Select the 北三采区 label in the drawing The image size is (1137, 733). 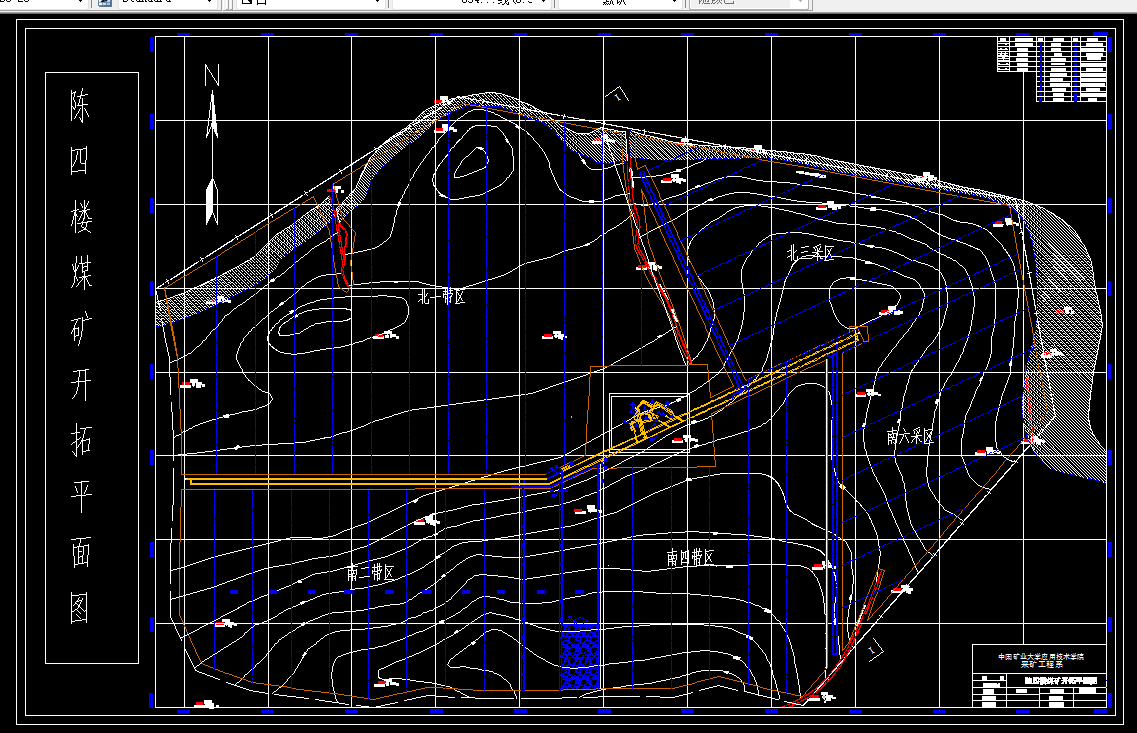810,253
